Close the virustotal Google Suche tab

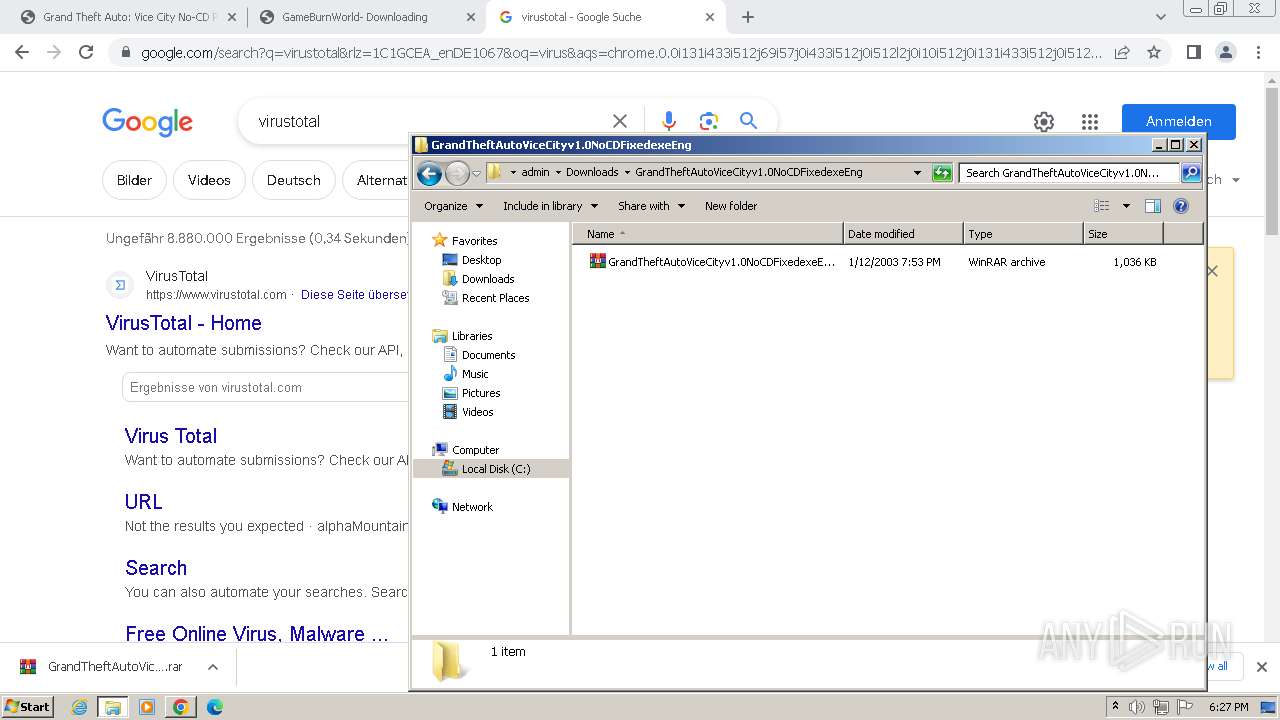tap(710, 17)
